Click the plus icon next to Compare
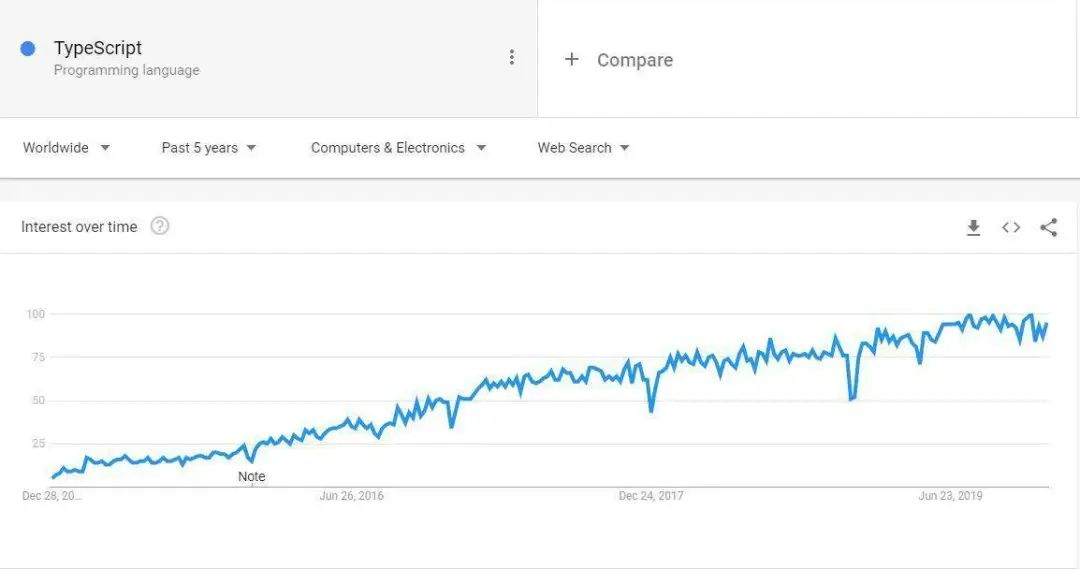Image resolution: width=1080 pixels, height=569 pixels. pos(572,59)
